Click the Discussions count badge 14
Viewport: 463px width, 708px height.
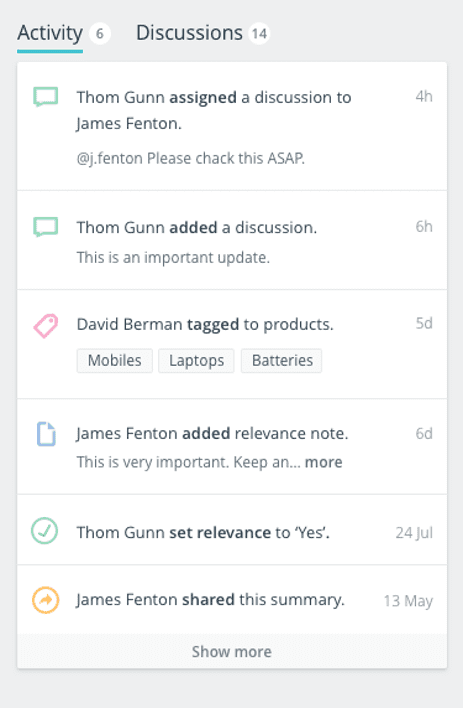tap(259, 34)
